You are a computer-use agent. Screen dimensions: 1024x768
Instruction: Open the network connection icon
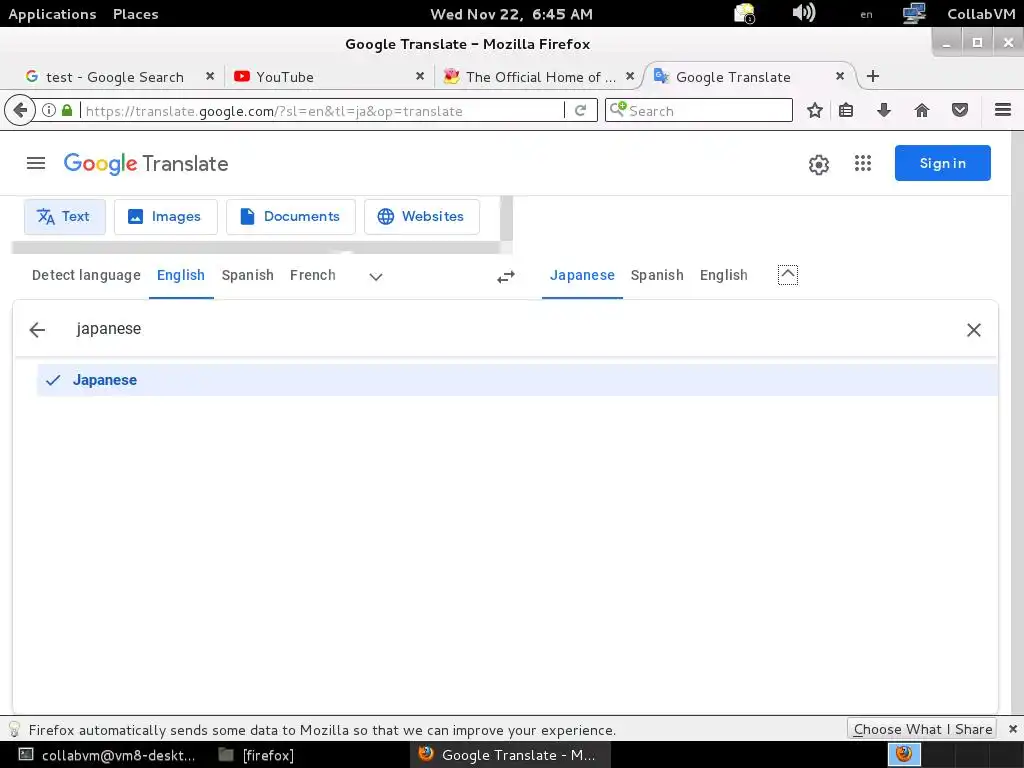[914, 13]
